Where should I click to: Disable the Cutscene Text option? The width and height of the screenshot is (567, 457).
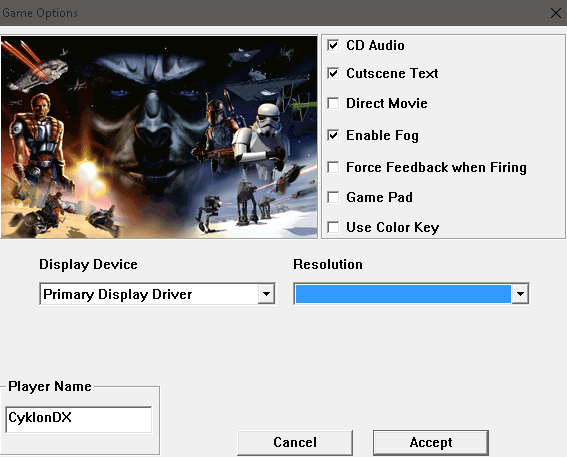click(x=333, y=73)
